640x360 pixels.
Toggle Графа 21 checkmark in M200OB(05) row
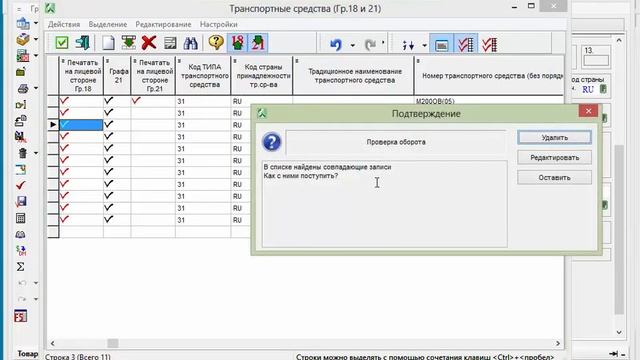click(x=117, y=101)
